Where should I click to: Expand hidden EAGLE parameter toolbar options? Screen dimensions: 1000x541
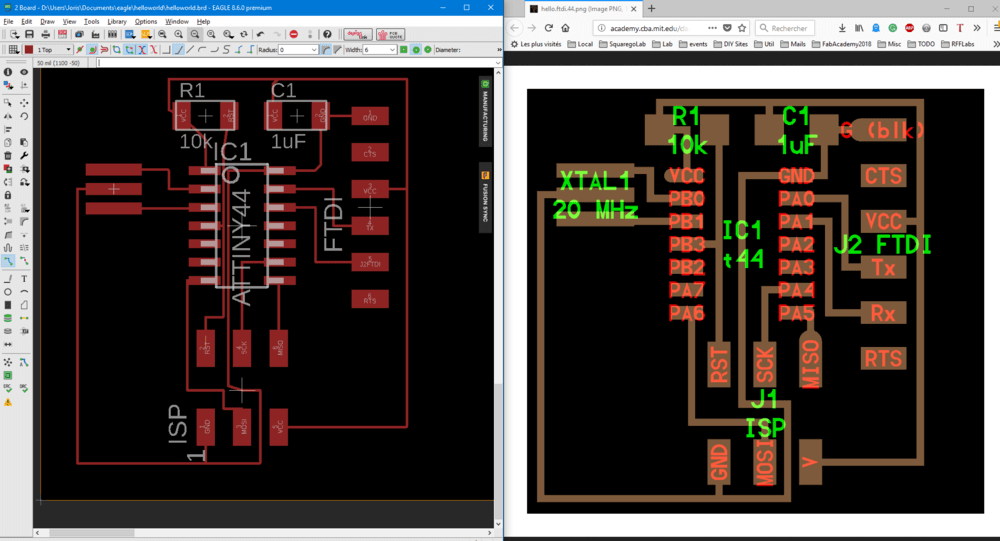tap(499, 50)
